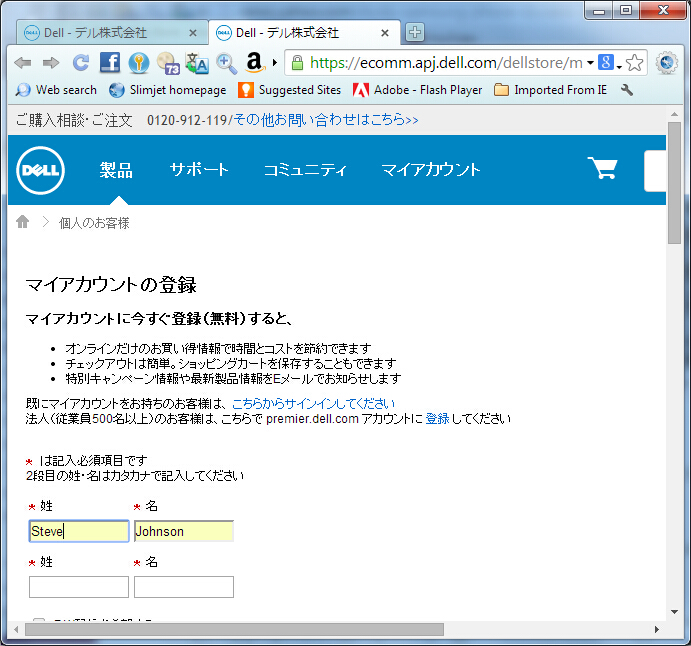Image resolution: width=691 pixels, height=646 pixels.
Task: Open the weather moon icon with 73 badge
Action: 168,63
